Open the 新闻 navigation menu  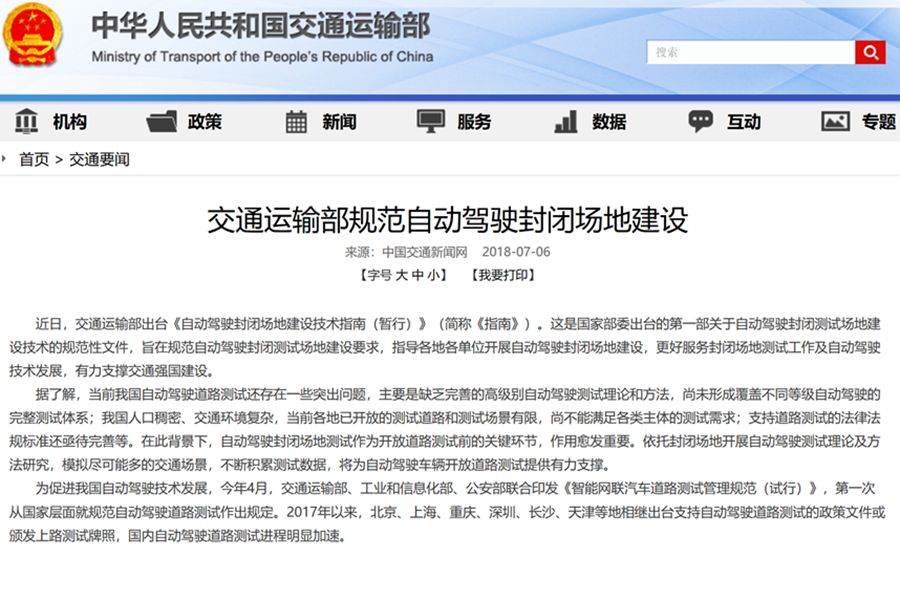339,122
